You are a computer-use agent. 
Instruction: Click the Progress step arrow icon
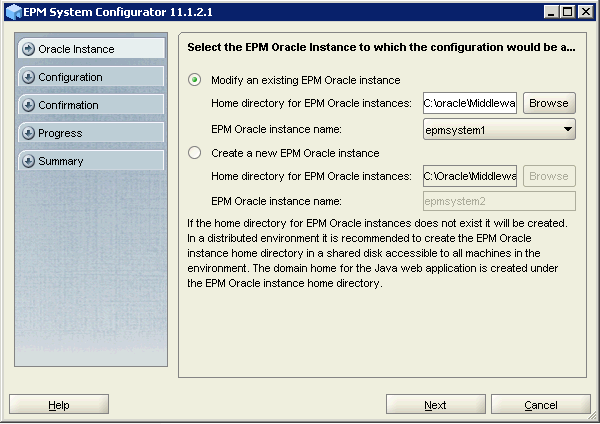tap(28, 133)
